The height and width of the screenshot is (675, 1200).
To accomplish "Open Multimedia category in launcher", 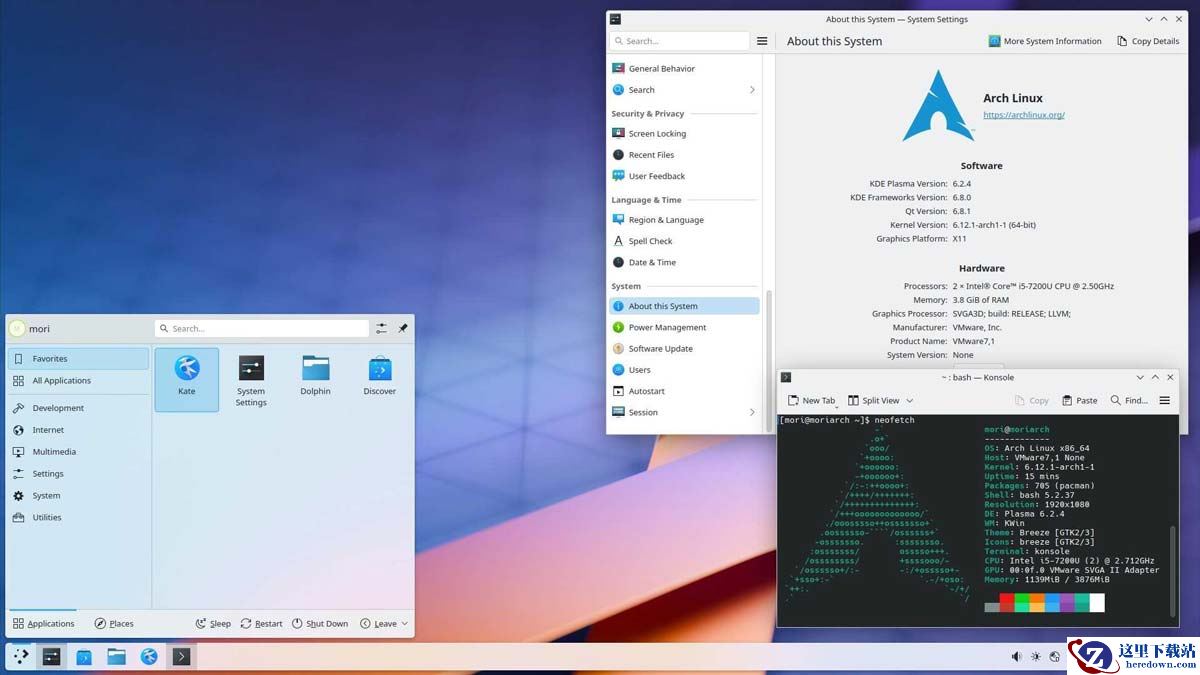I will (79, 452).
